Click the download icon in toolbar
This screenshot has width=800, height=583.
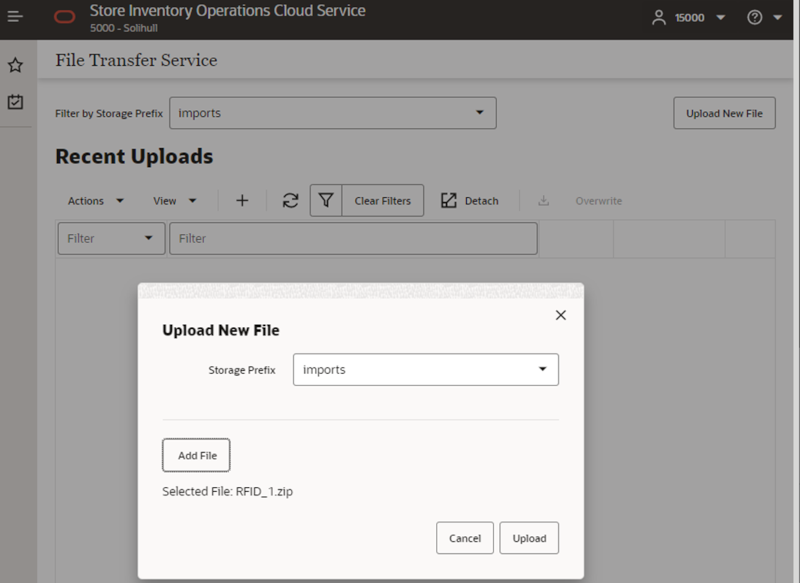pyautogui.click(x=543, y=200)
